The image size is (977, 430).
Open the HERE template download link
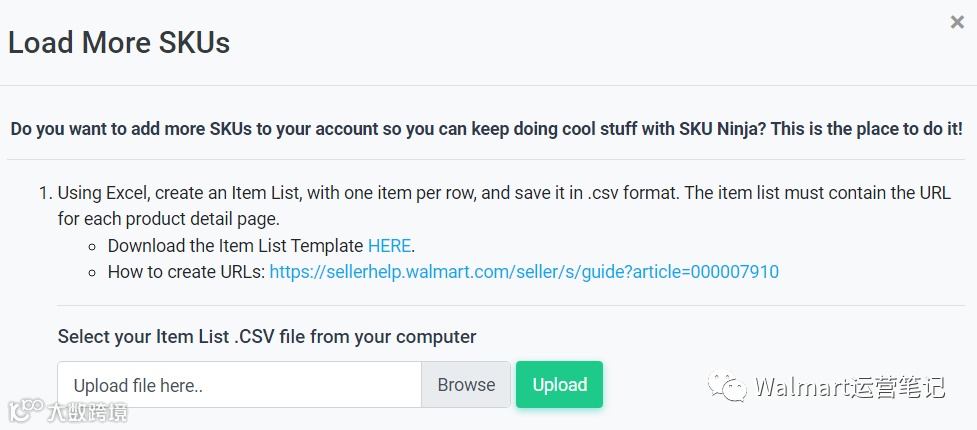tap(390, 245)
